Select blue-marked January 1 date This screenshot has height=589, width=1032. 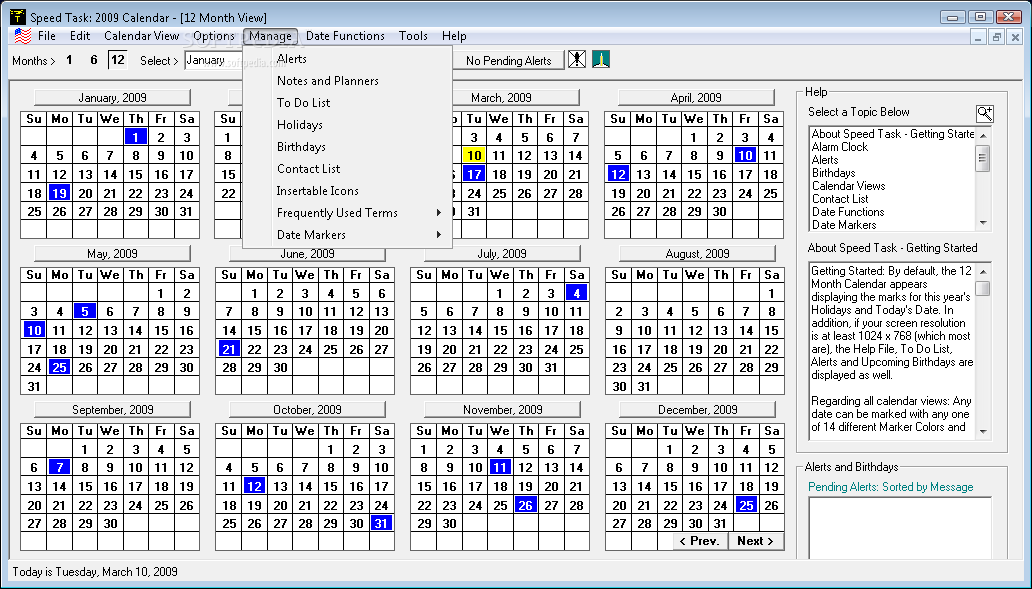pyautogui.click(x=136, y=137)
